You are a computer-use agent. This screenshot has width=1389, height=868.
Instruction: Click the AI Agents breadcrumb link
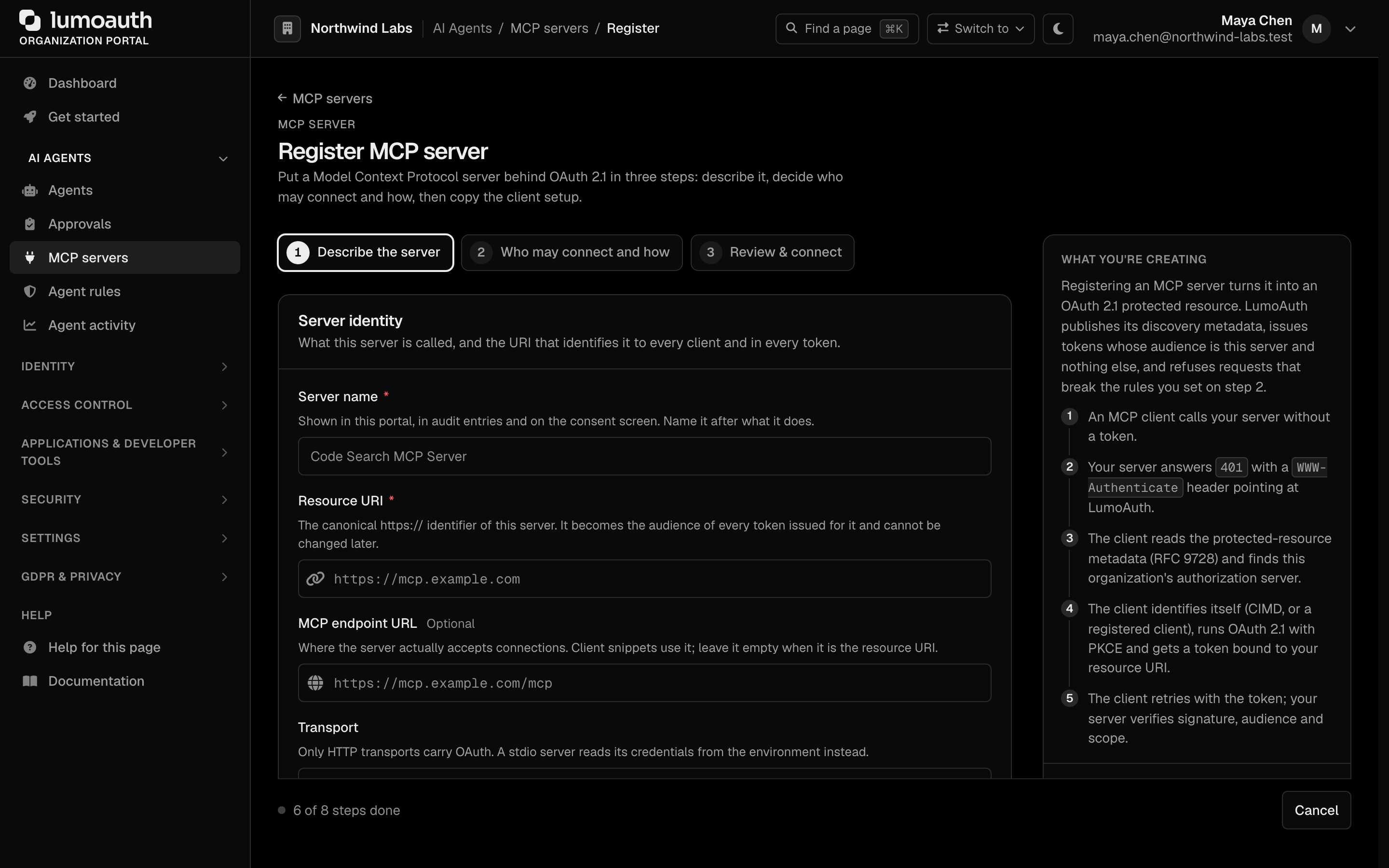pos(462,28)
